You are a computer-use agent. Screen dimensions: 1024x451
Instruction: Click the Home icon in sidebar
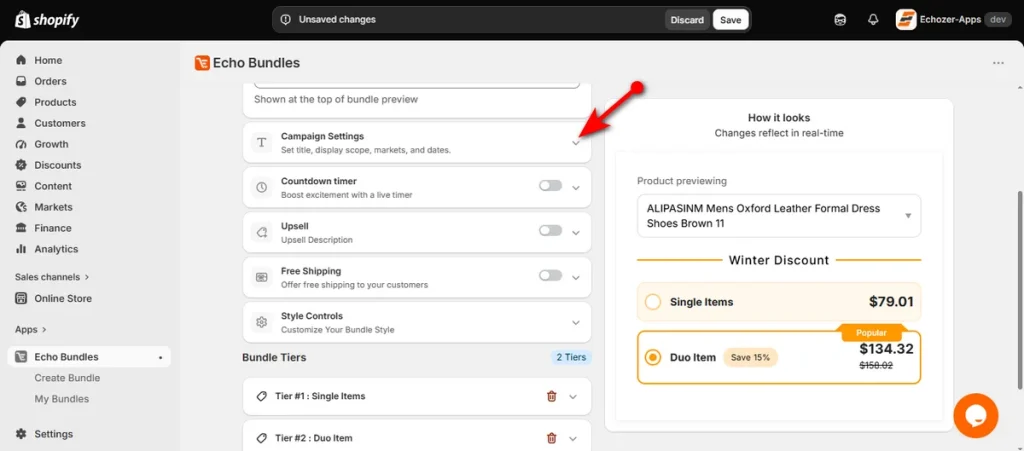pyautogui.click(x=22, y=60)
